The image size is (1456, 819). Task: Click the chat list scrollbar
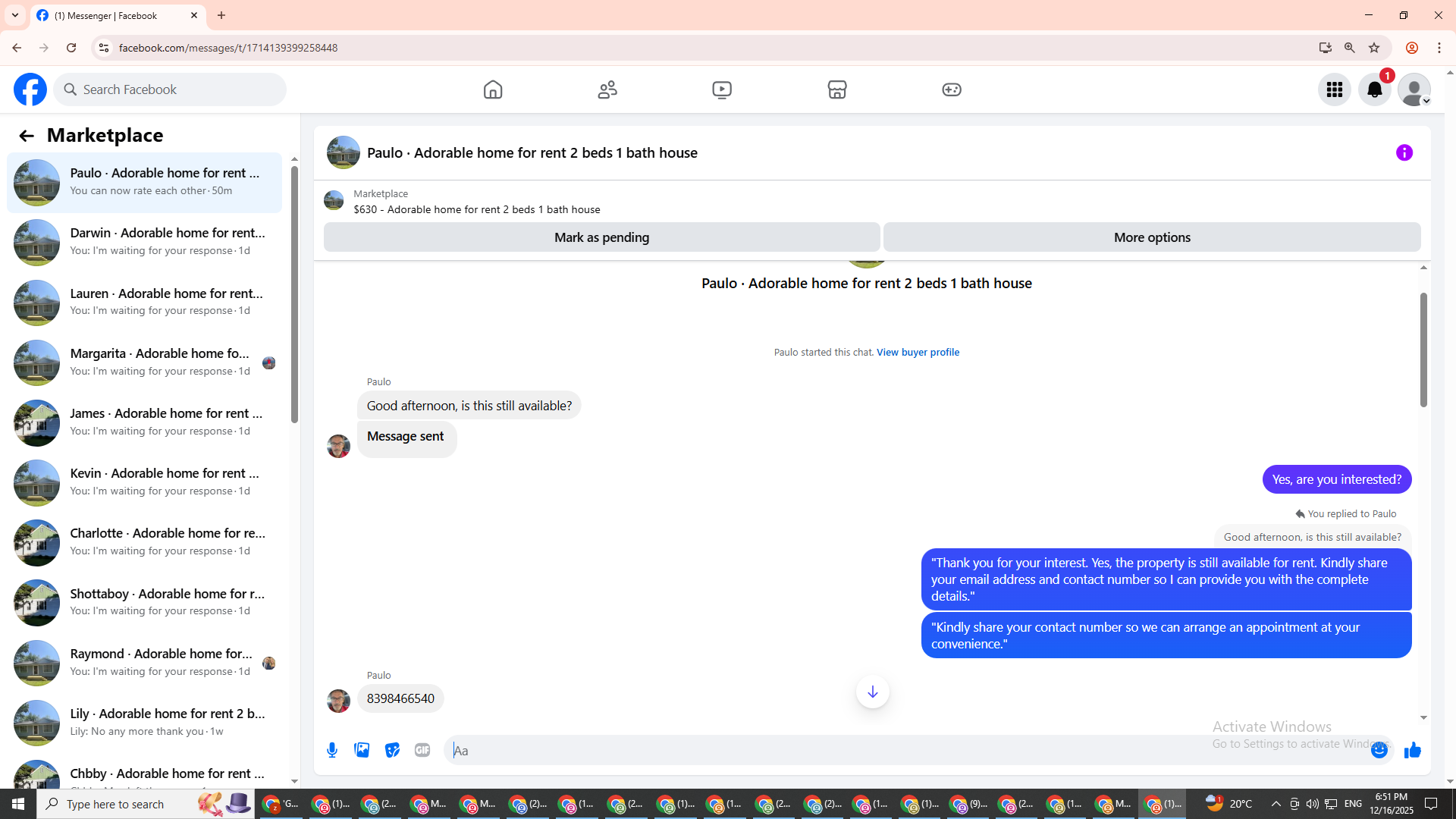pos(294,294)
